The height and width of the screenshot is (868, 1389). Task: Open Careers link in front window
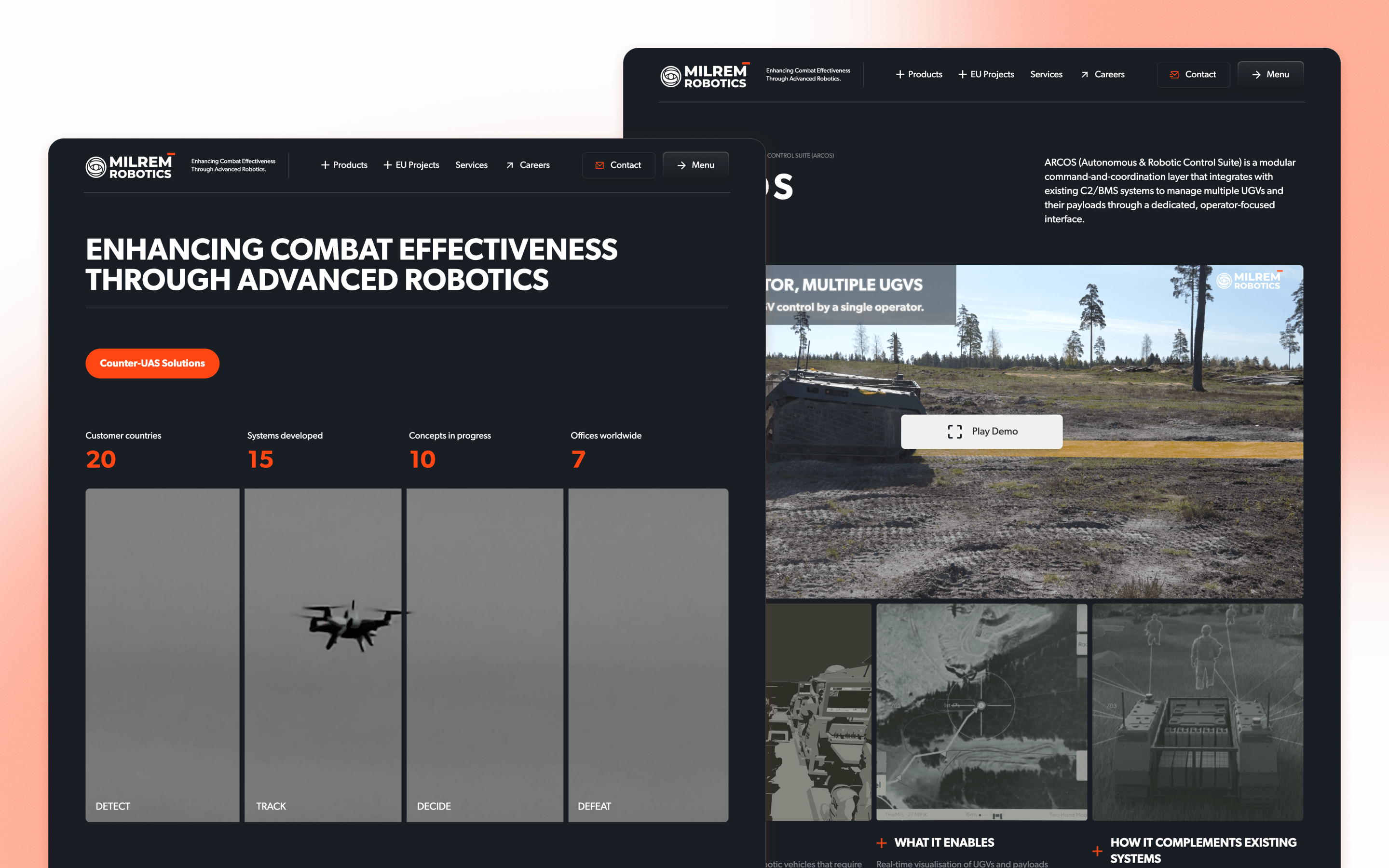tap(528, 165)
